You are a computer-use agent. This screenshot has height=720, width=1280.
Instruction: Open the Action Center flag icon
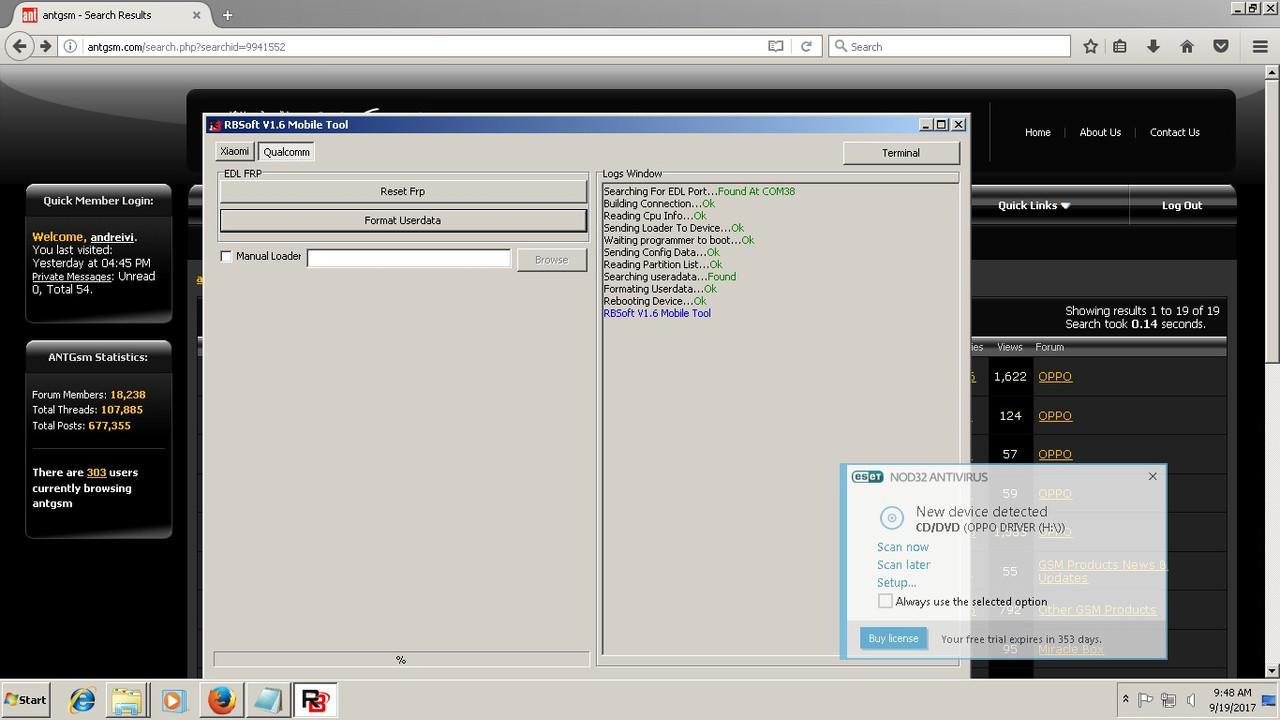coord(1147,700)
